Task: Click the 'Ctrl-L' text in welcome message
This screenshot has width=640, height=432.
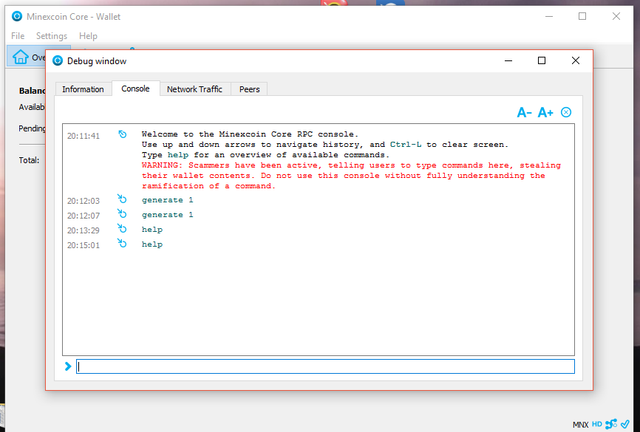Action: (x=406, y=145)
